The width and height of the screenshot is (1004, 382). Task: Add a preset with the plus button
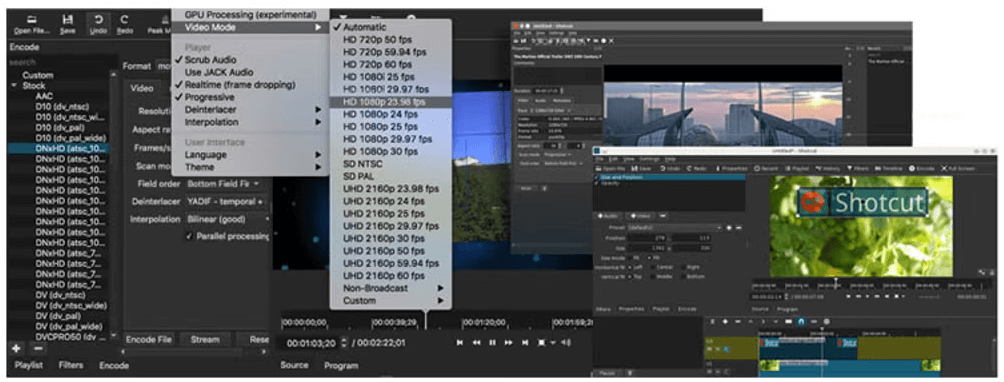[x=16, y=349]
